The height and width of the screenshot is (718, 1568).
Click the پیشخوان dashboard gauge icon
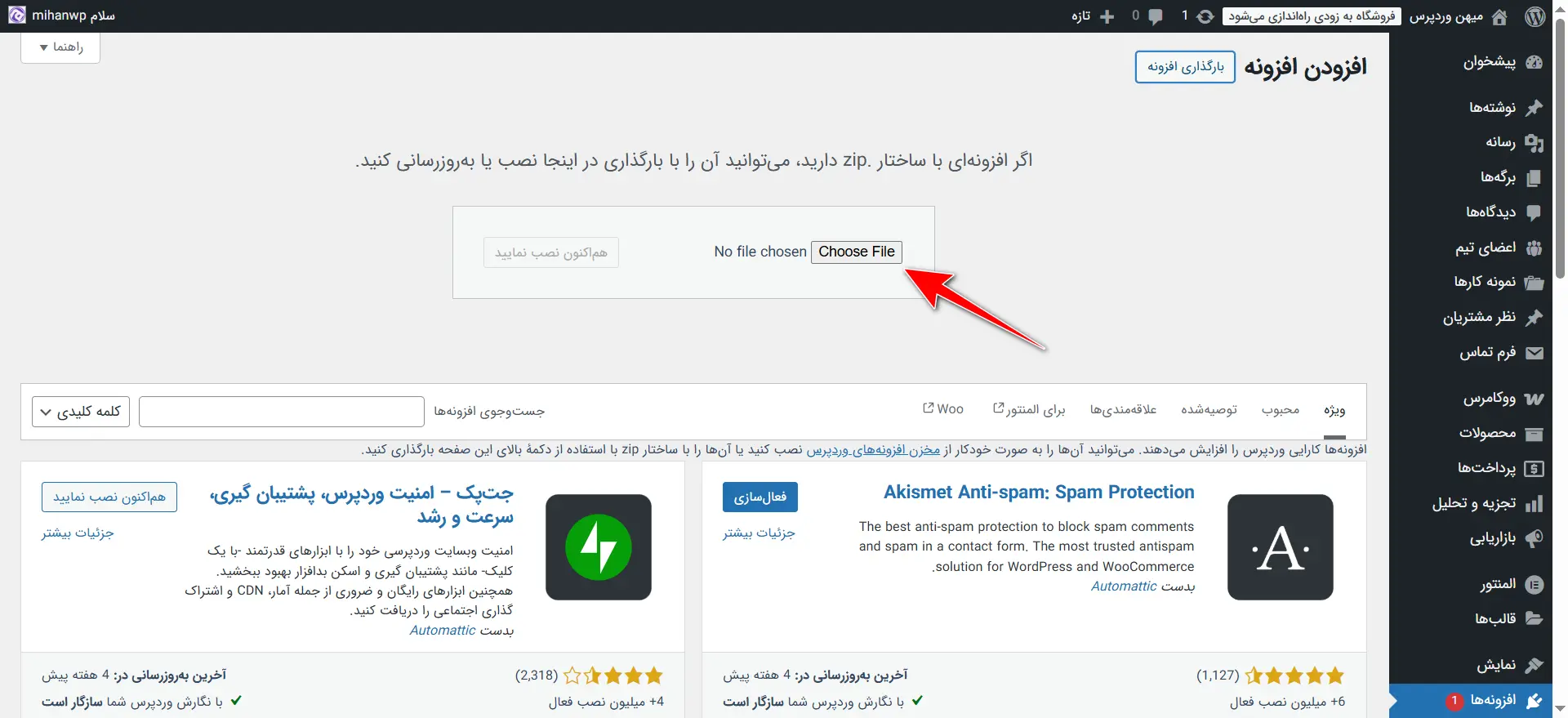coord(1535,62)
